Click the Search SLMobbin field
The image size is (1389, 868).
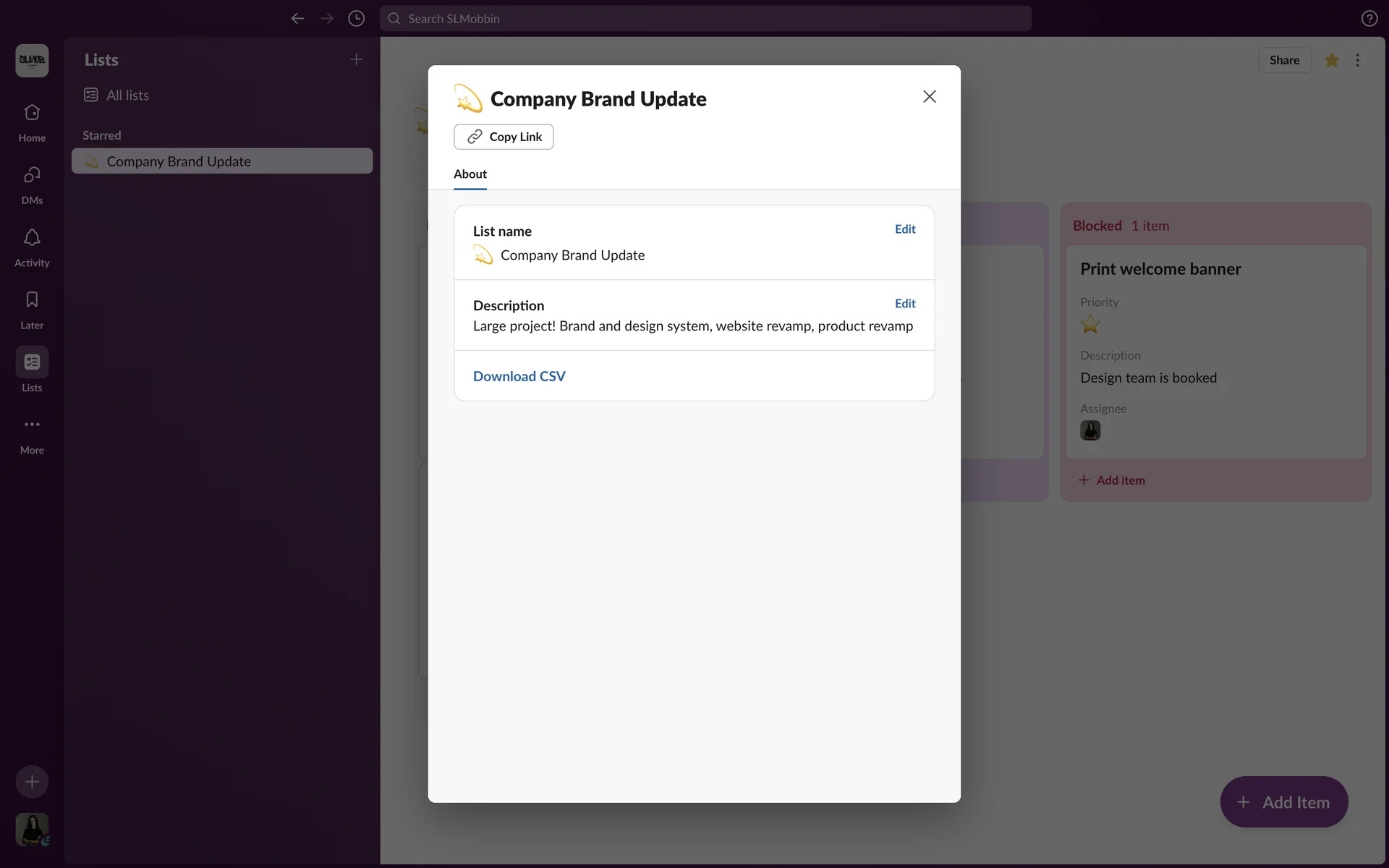(x=705, y=19)
